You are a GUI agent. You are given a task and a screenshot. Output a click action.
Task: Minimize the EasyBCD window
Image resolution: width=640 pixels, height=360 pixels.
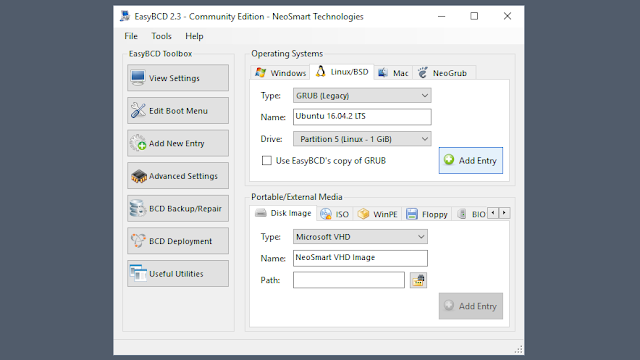pyautogui.click(x=441, y=16)
